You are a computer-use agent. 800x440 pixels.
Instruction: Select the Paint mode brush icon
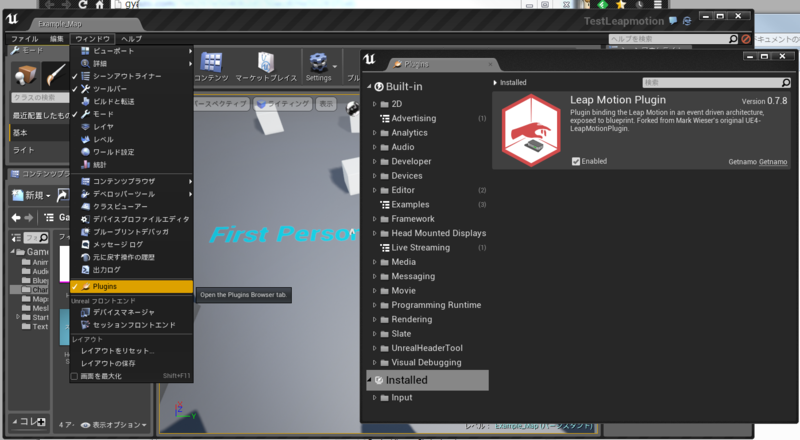click(55, 76)
